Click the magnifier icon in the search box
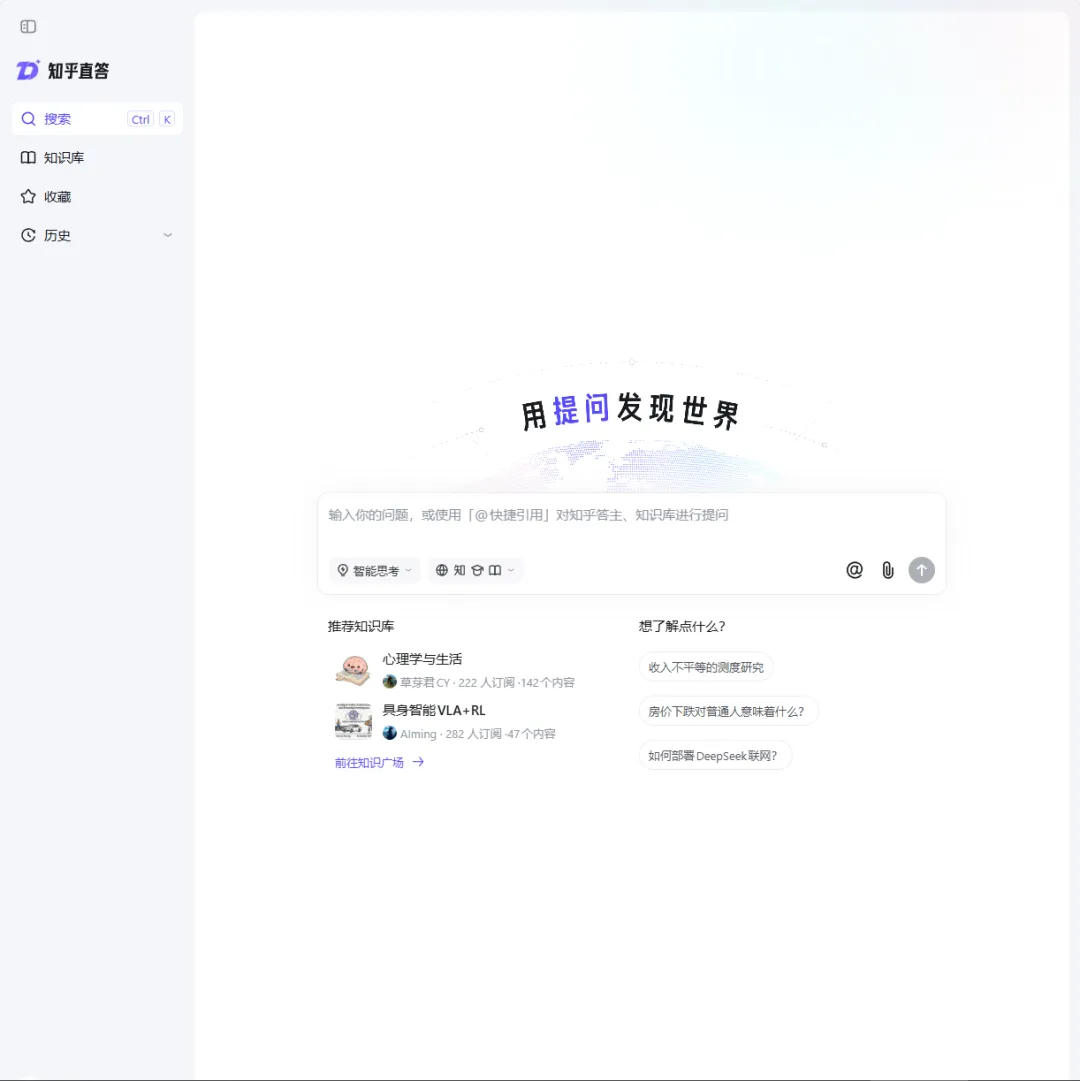Image resolution: width=1080 pixels, height=1081 pixels. point(28,119)
